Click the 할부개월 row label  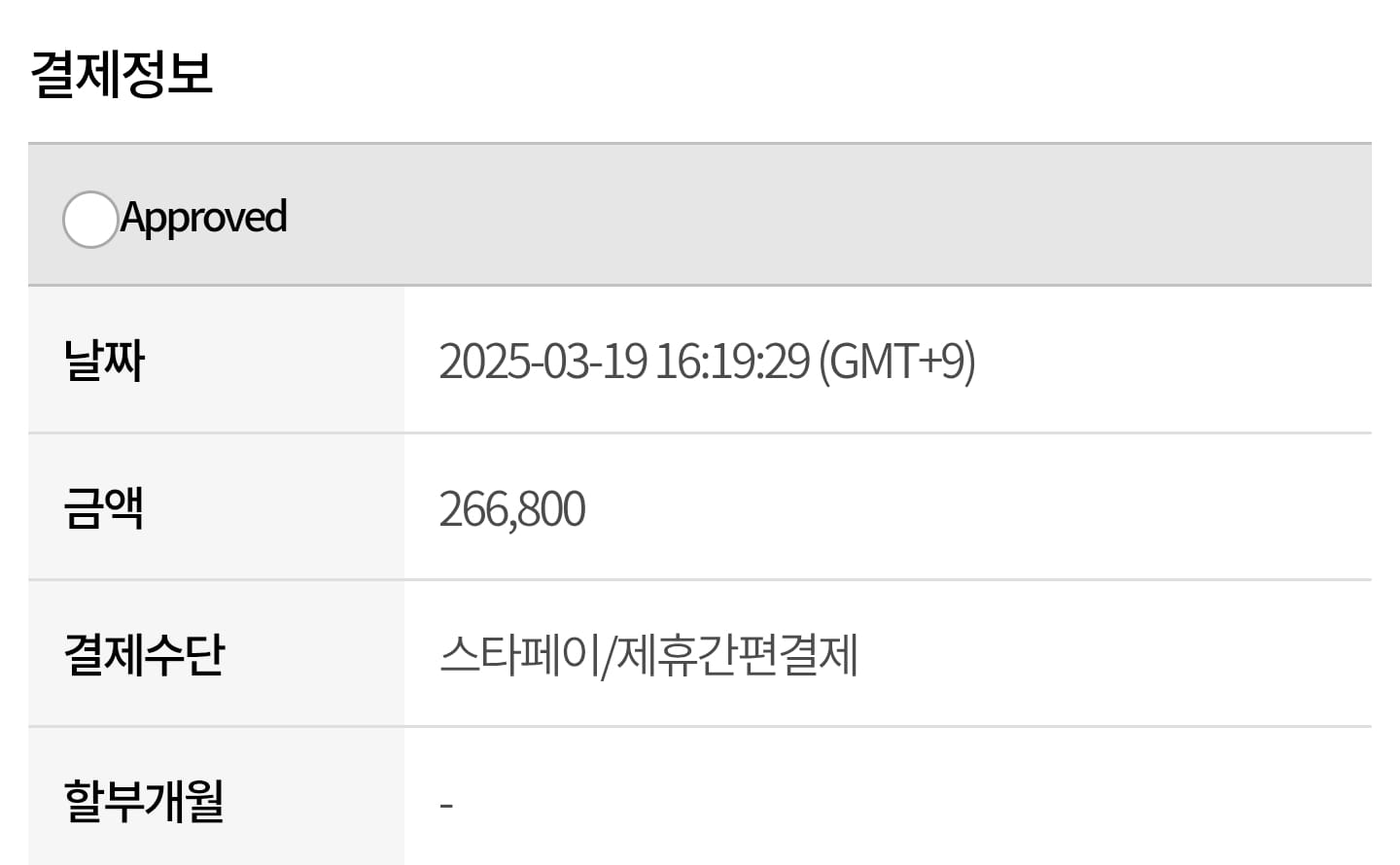point(144,801)
